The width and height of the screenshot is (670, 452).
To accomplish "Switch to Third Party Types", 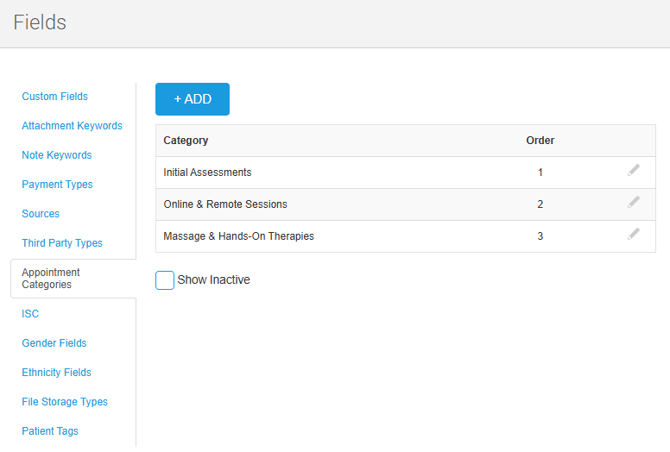I will pyautogui.click(x=62, y=243).
